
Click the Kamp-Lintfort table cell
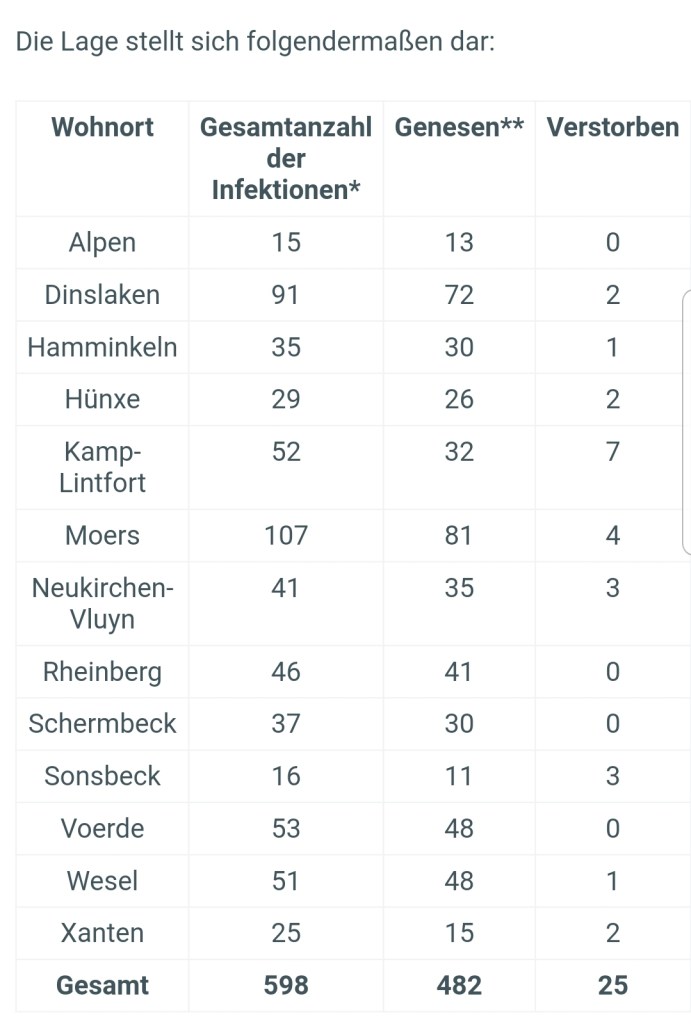(x=102, y=467)
